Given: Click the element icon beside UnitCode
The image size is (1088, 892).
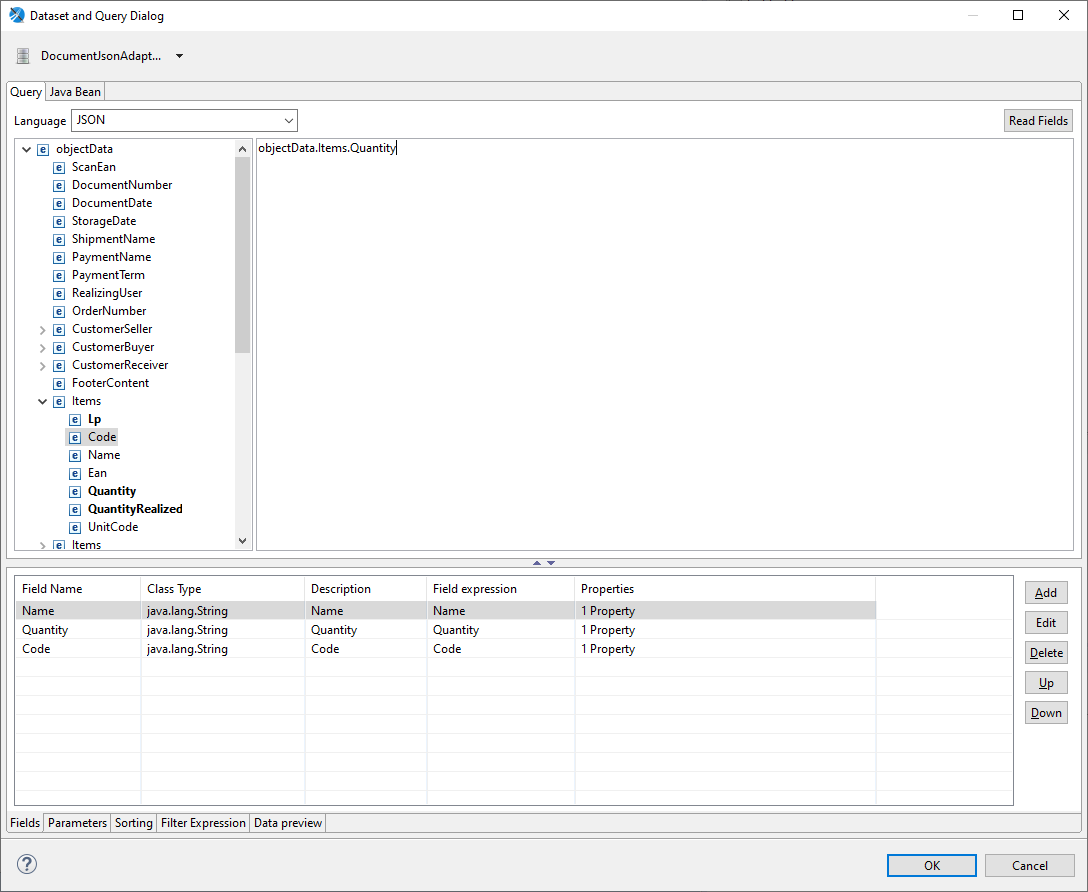Looking at the screenshot, I should (75, 527).
